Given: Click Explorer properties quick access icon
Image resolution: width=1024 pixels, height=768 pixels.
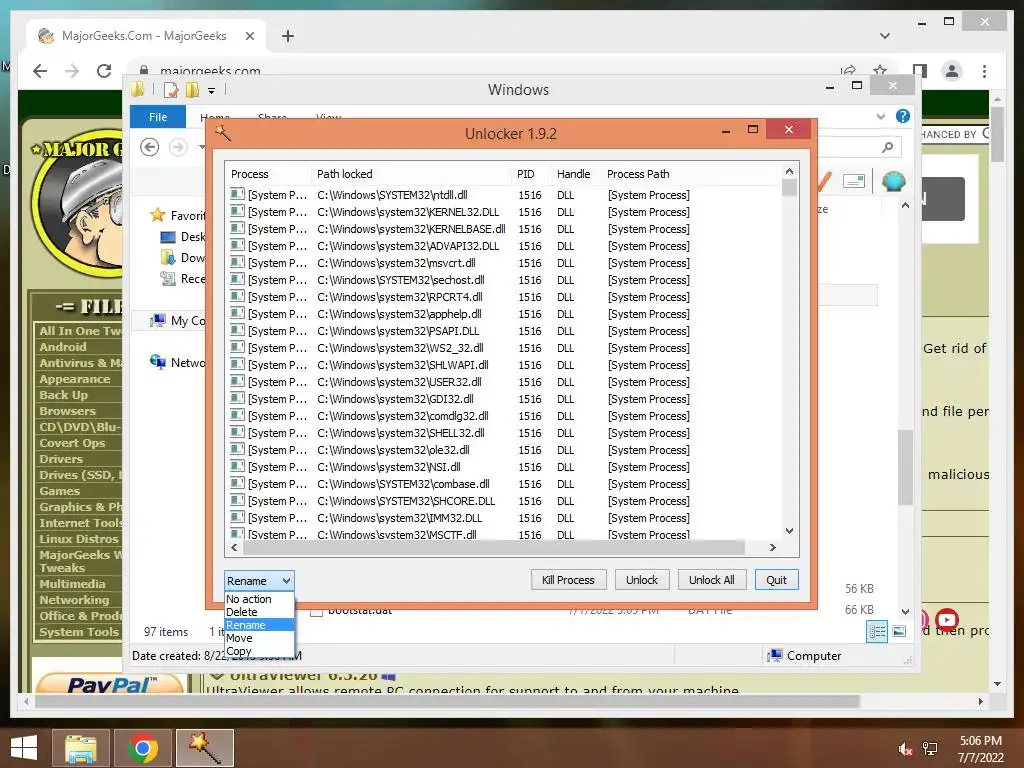Looking at the screenshot, I should pos(170,90).
